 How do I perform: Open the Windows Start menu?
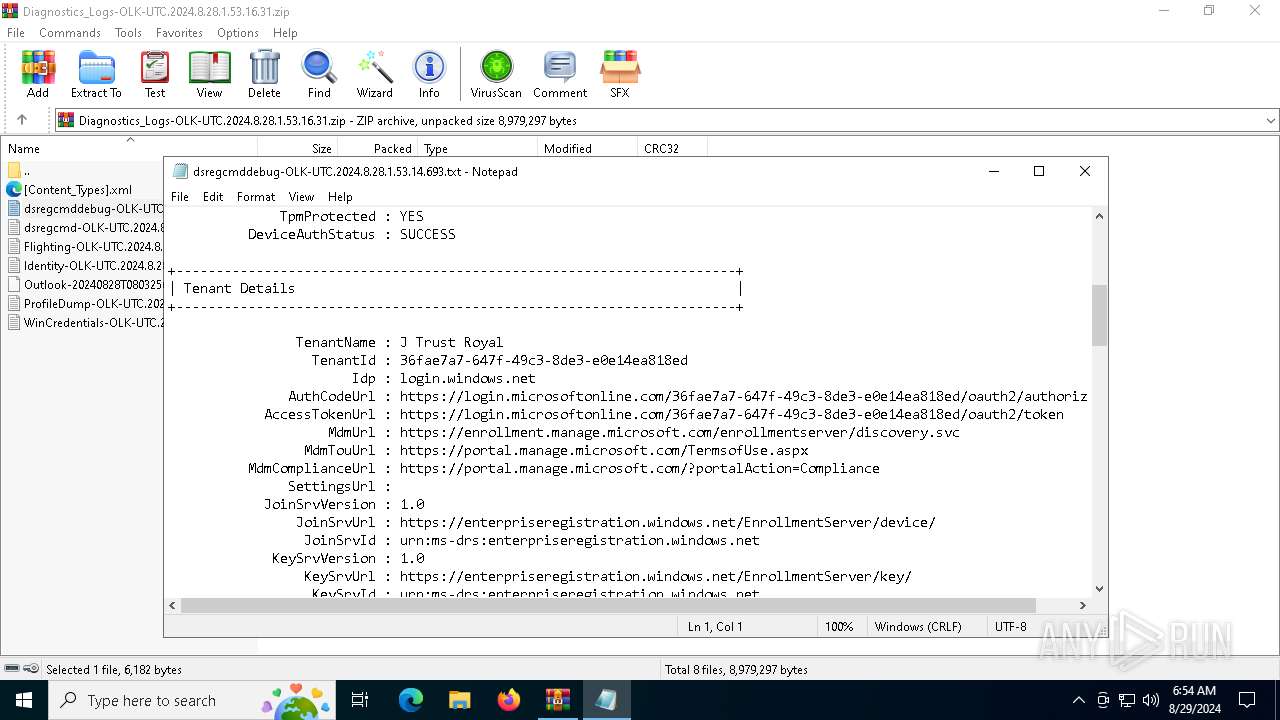tap(24, 700)
